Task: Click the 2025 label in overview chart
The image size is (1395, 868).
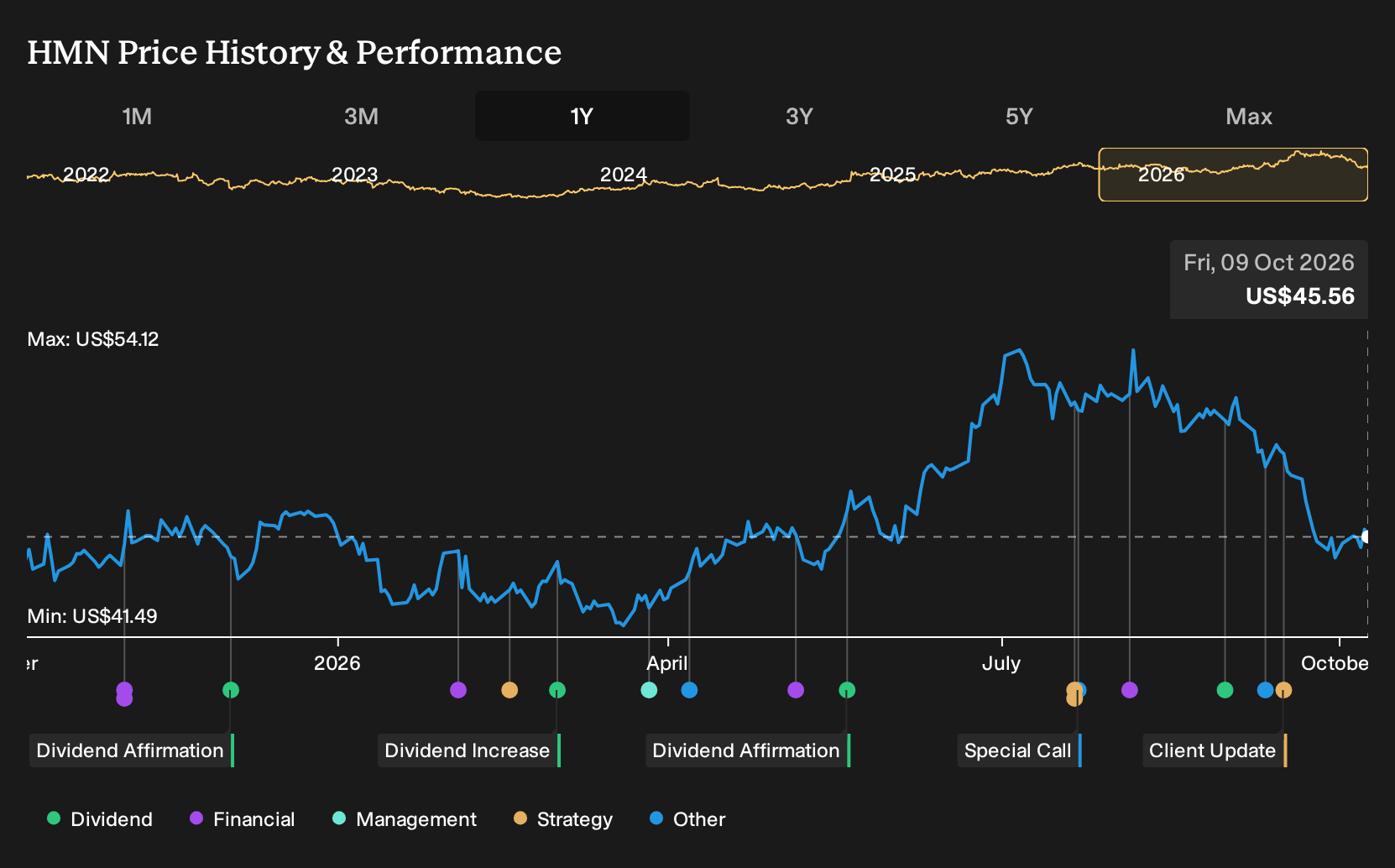Action: pos(893,175)
